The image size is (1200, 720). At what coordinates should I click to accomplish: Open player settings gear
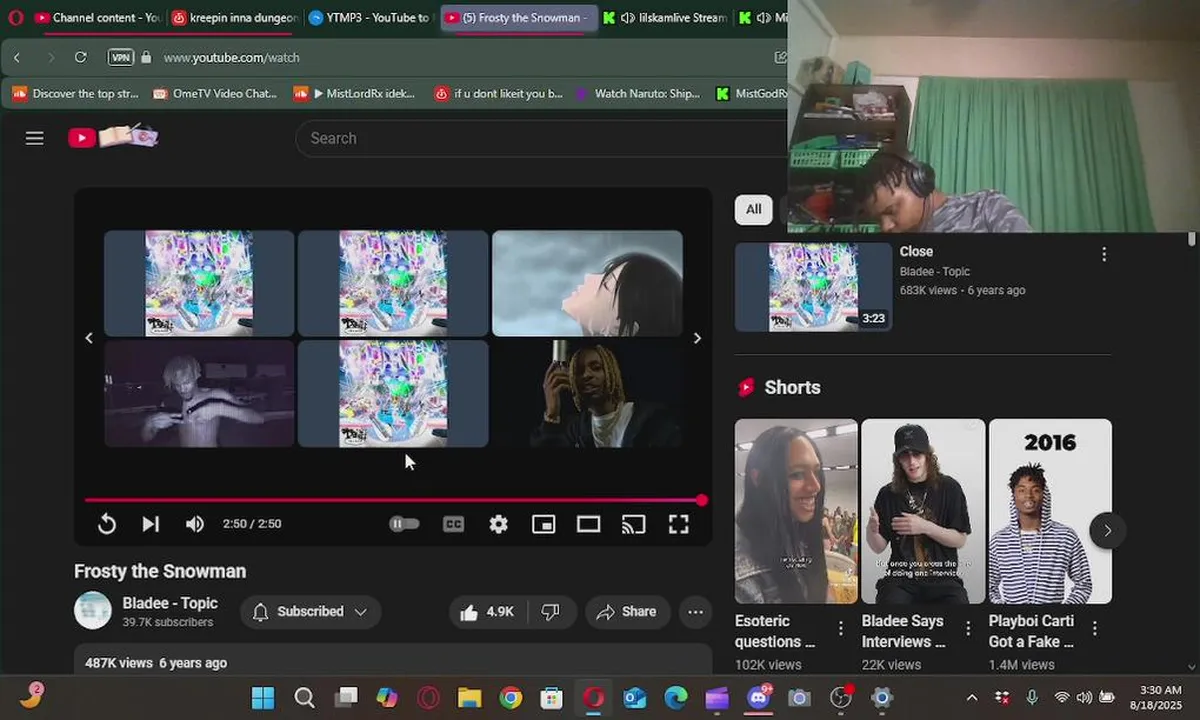498,524
